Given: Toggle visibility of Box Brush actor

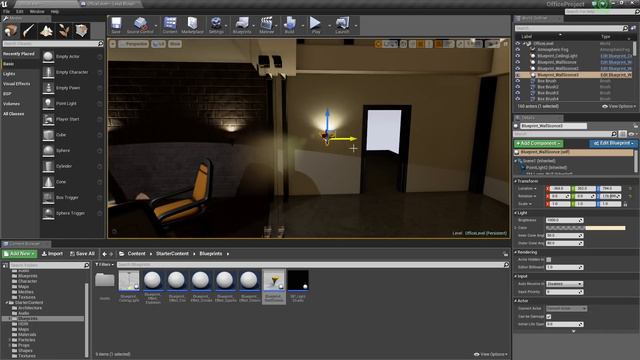Looking at the screenshot, I should coord(518,81).
